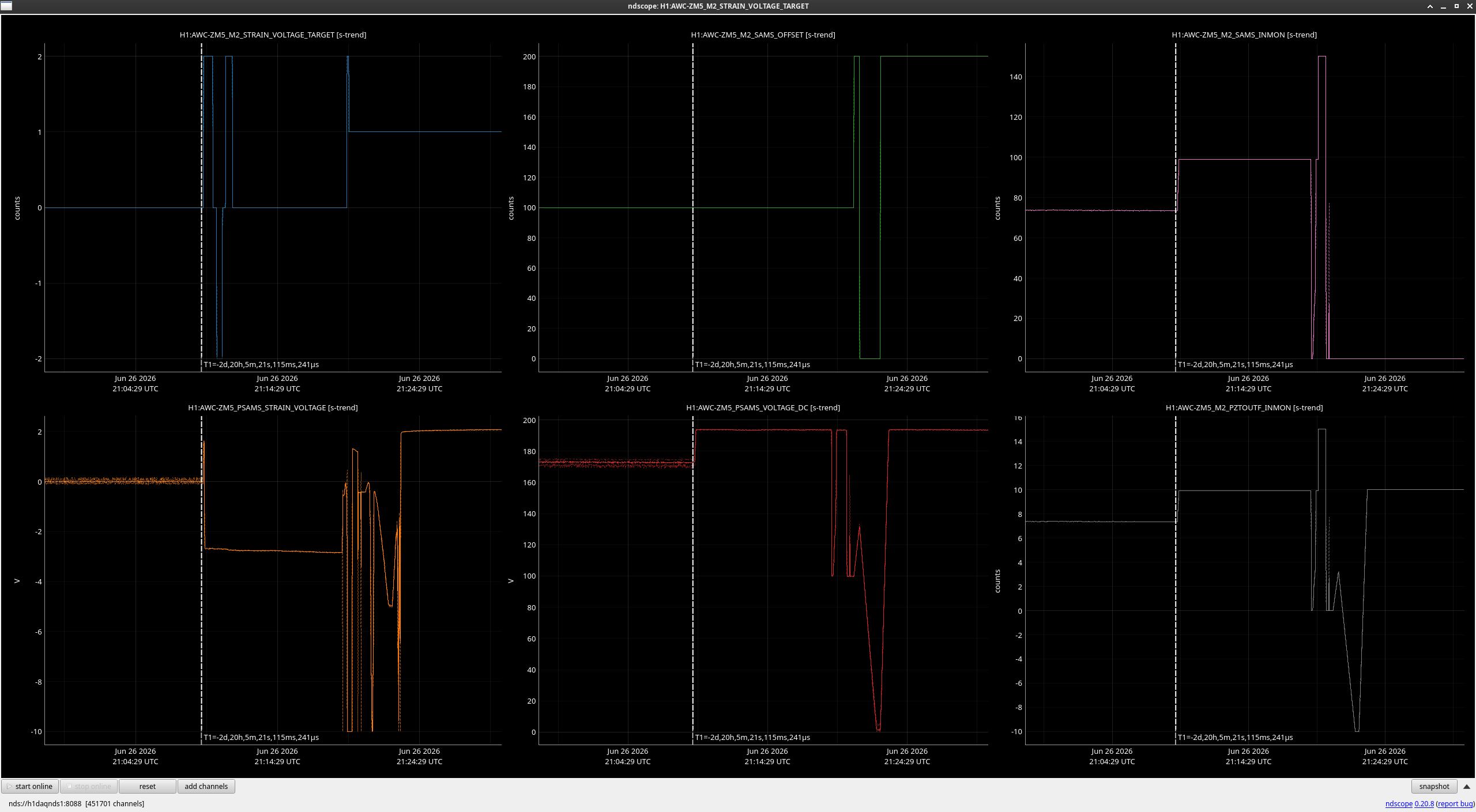
Task: Close the ndscope window
Action: (x=1470, y=6)
